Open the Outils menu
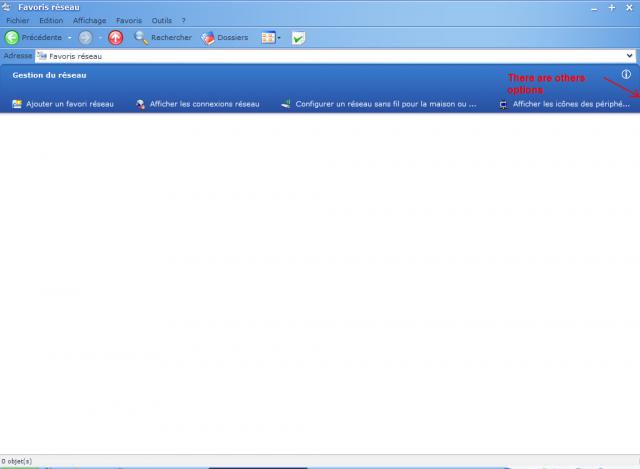 coord(162,20)
